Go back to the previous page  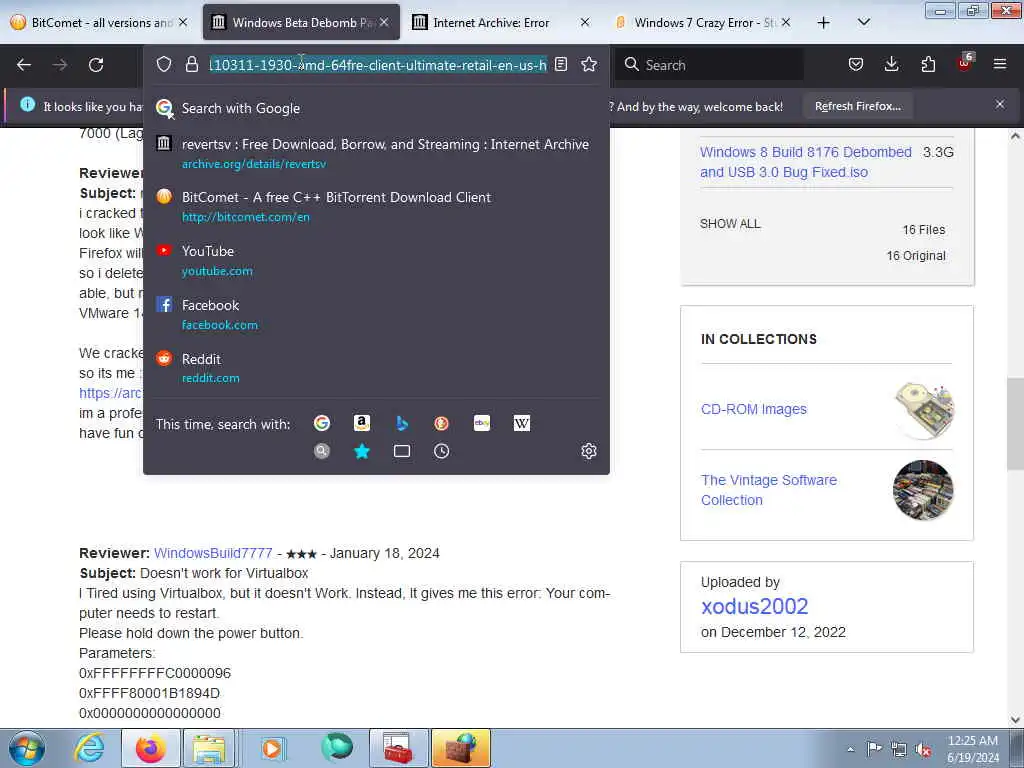pyautogui.click(x=24, y=65)
